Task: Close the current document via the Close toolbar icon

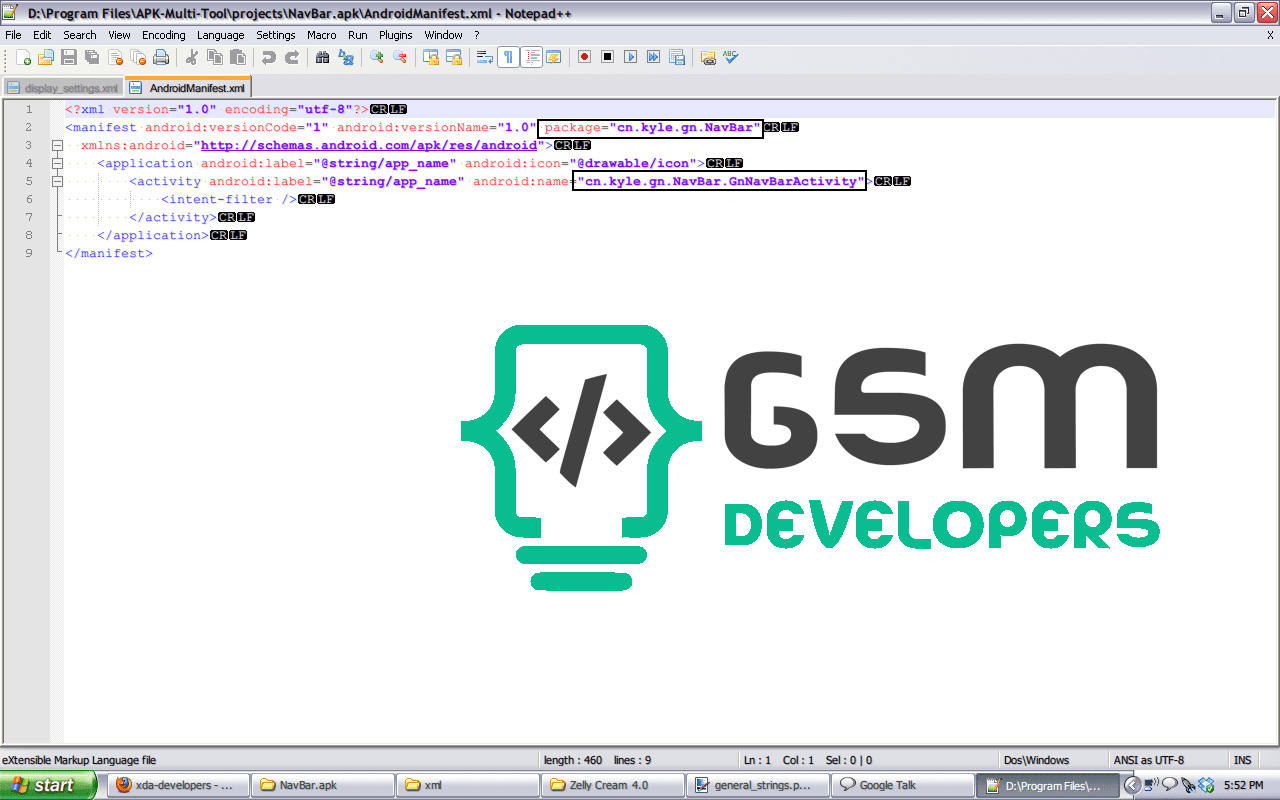Action: click(115, 57)
